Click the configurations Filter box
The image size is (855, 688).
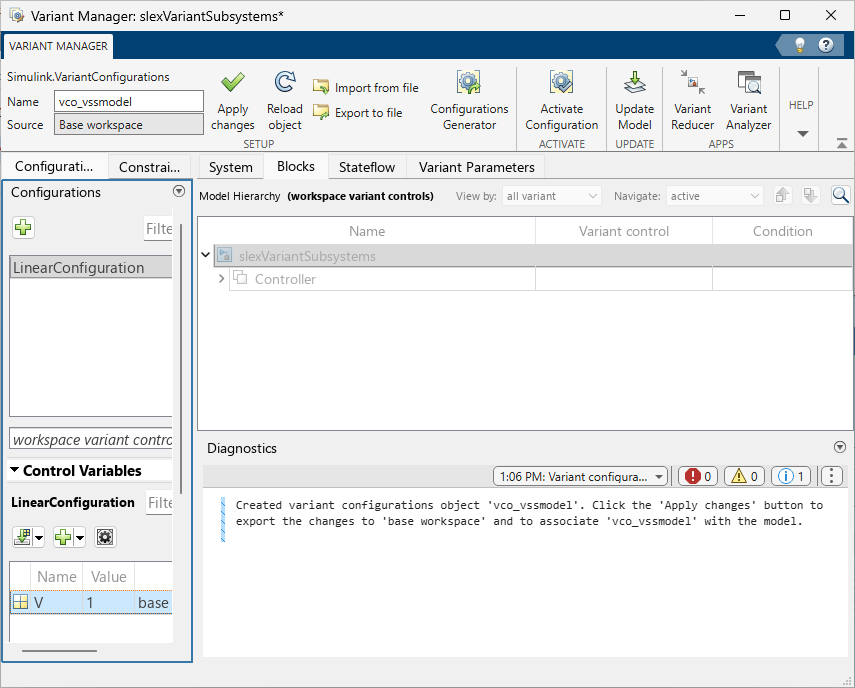tap(159, 228)
